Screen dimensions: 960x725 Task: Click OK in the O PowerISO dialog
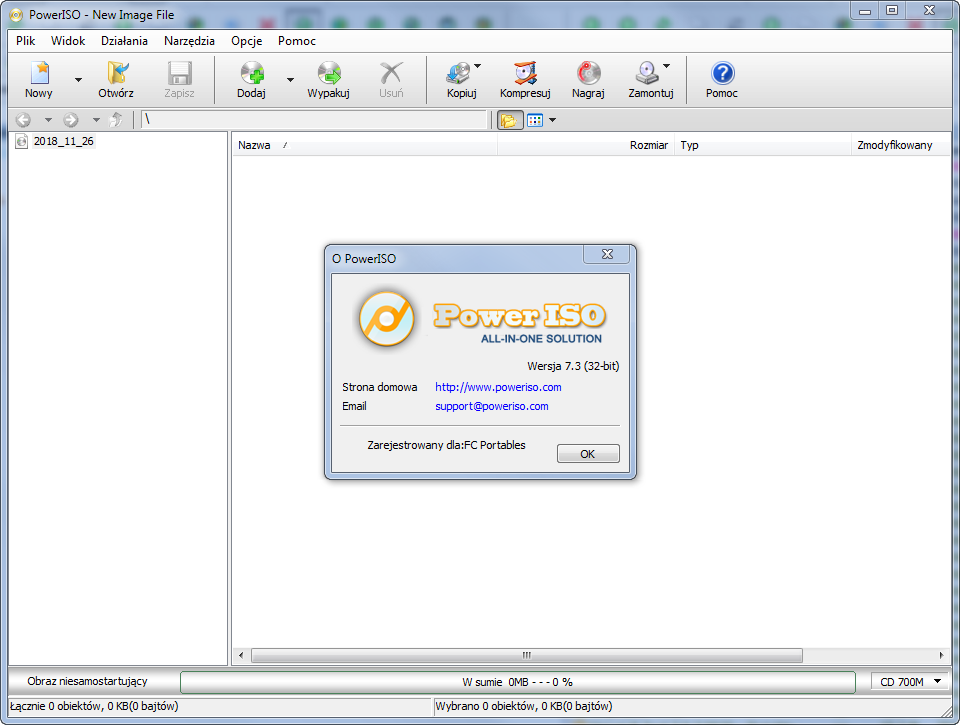pos(588,454)
